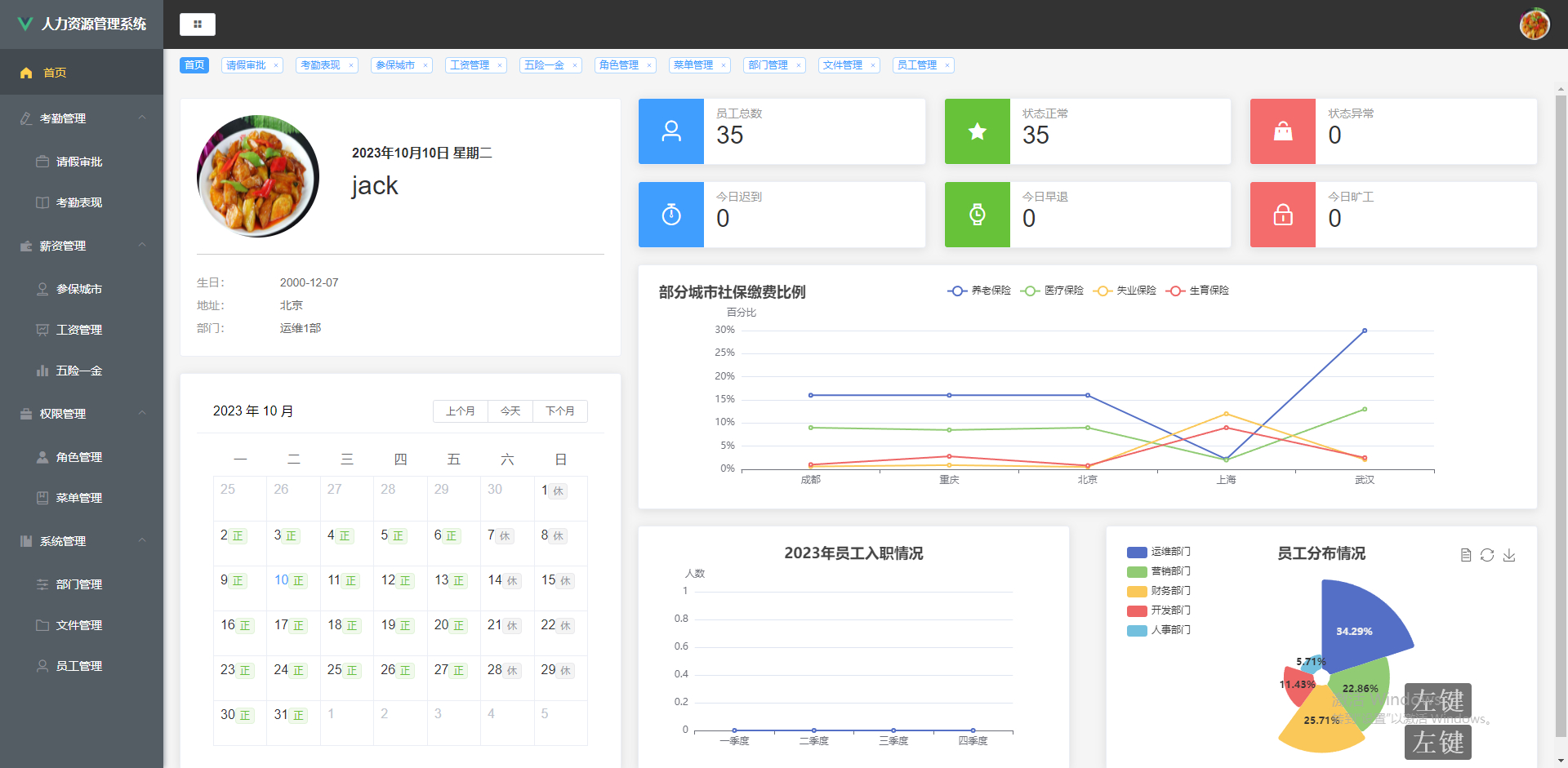1568x768 pixels.
Task: Collapse the 系统管理 section in sidebar
Action: click(82, 540)
